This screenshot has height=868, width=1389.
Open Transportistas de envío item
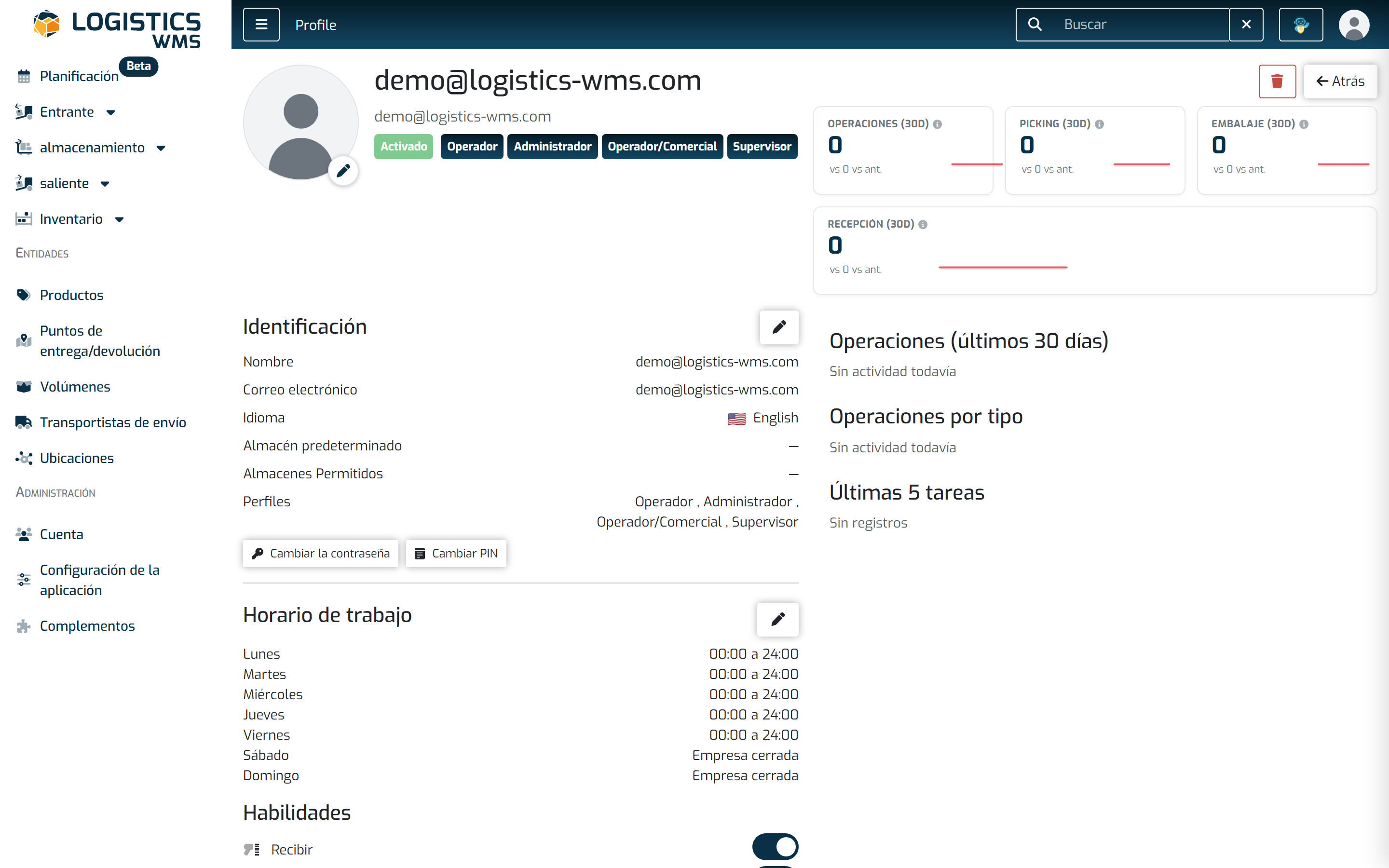point(113,422)
